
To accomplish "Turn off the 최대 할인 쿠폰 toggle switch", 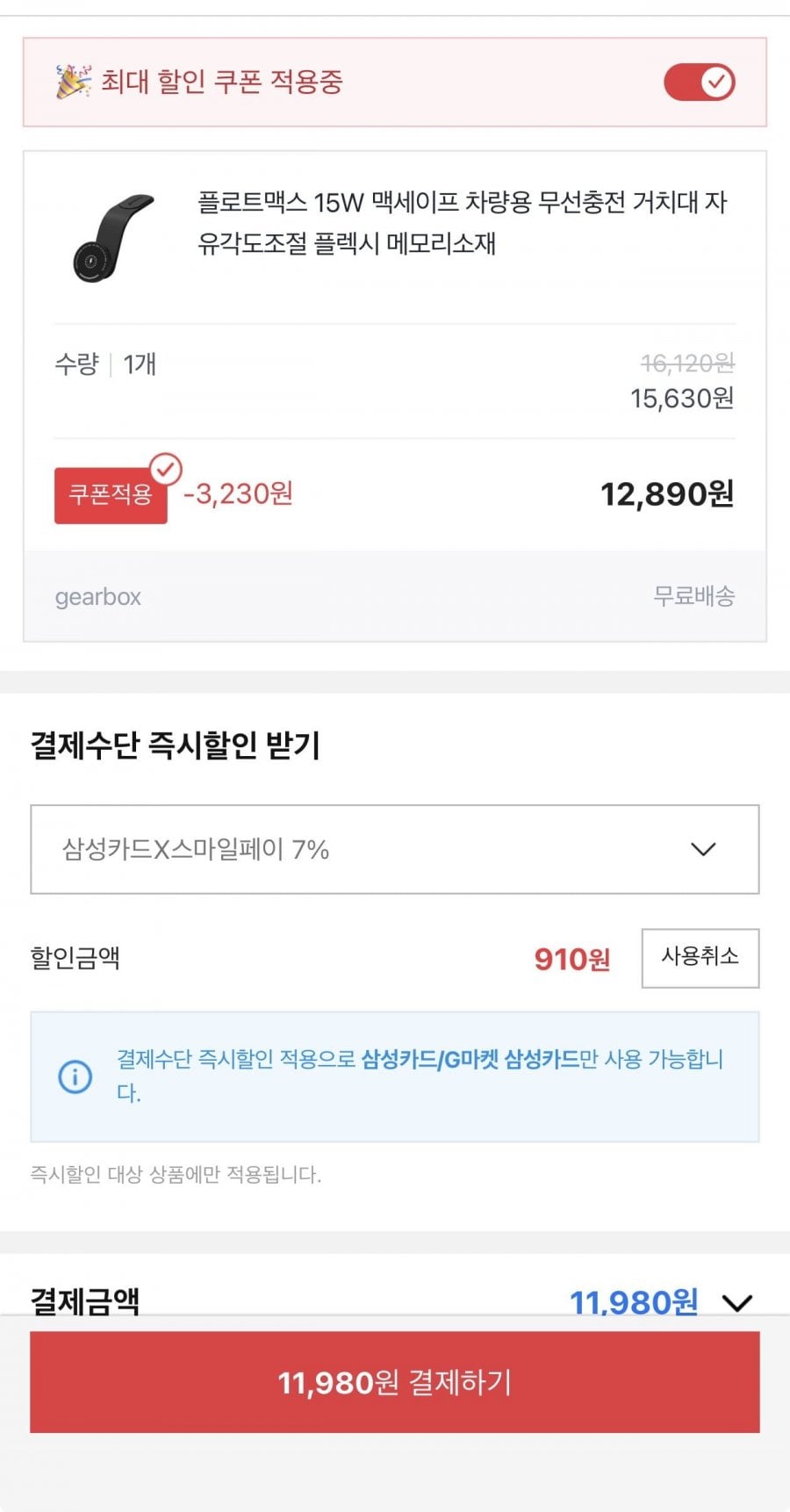I will click(x=699, y=83).
